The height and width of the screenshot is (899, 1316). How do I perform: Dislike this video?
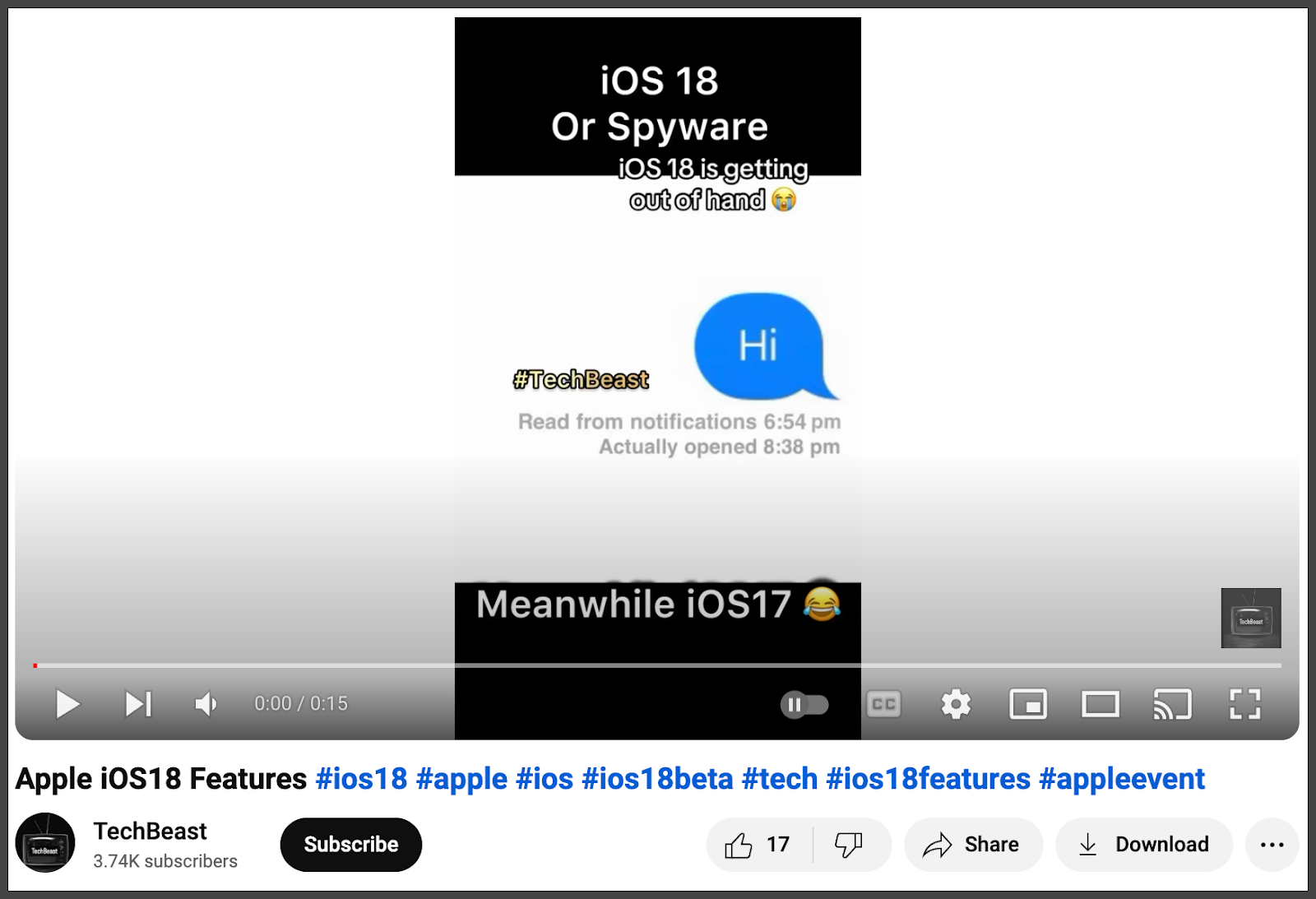coord(850,845)
